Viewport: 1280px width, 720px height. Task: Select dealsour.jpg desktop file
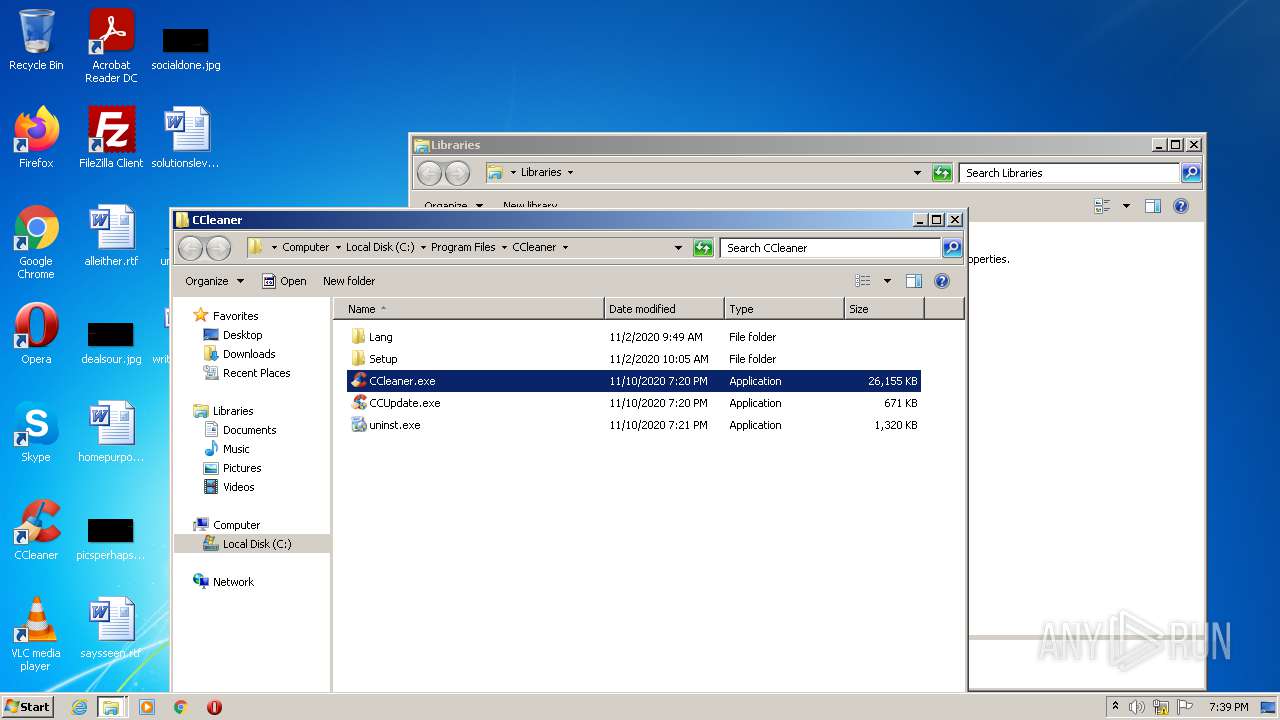click(x=111, y=342)
